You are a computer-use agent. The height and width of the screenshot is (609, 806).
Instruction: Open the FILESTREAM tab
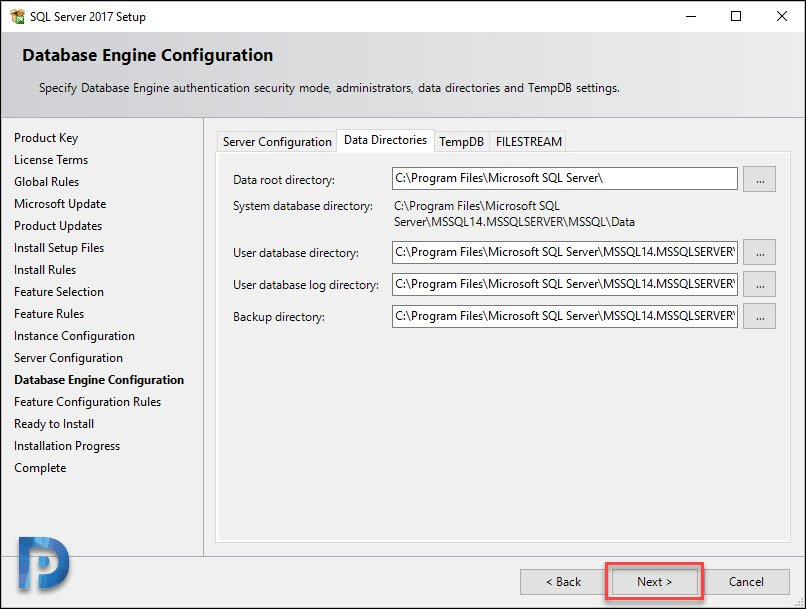[528, 142]
